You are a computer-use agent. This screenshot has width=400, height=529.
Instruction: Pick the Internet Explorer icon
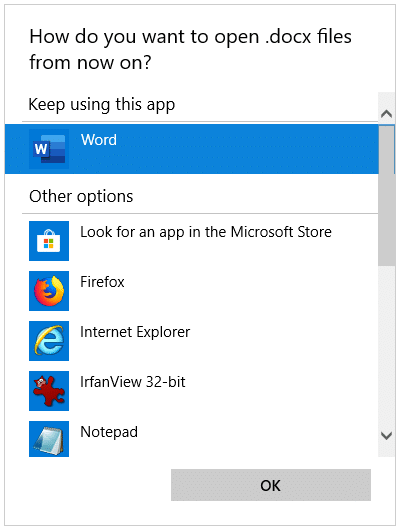[49, 341]
